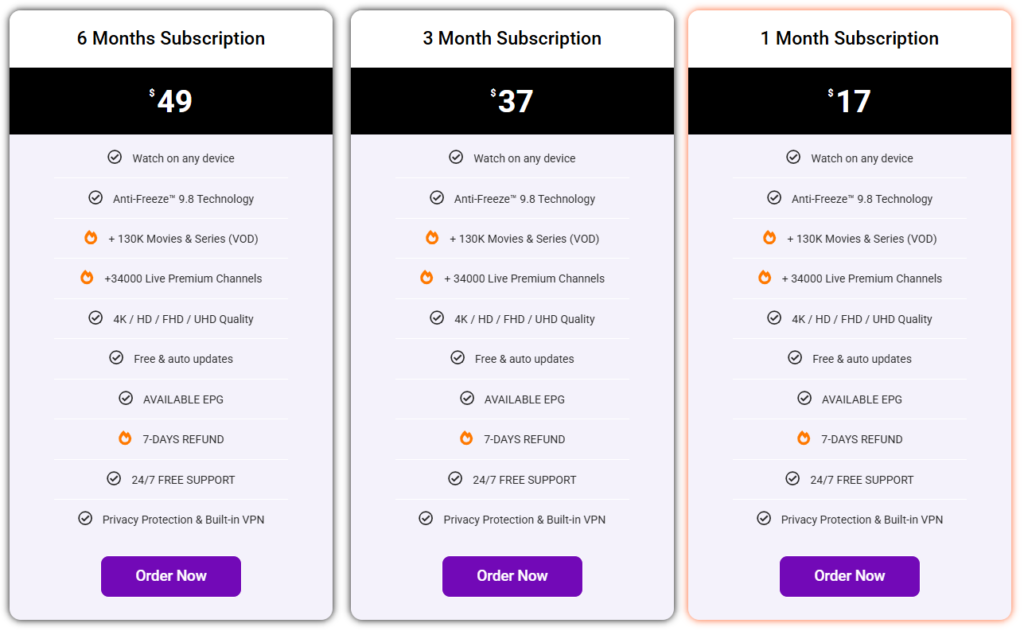Viewport: 1024px width, 631px height.
Task: Click flame icon beside 130K Movies in 6 Months plan
Action: [x=91, y=238]
